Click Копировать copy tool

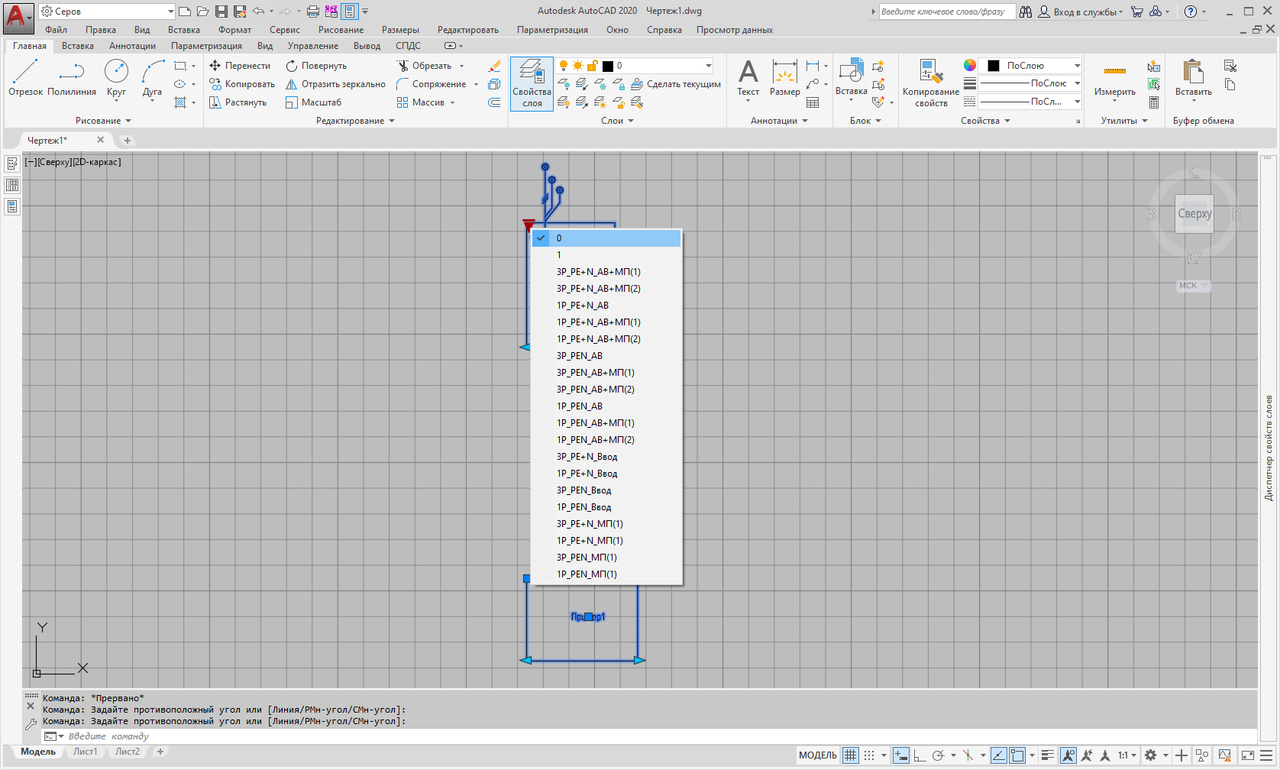click(241, 84)
